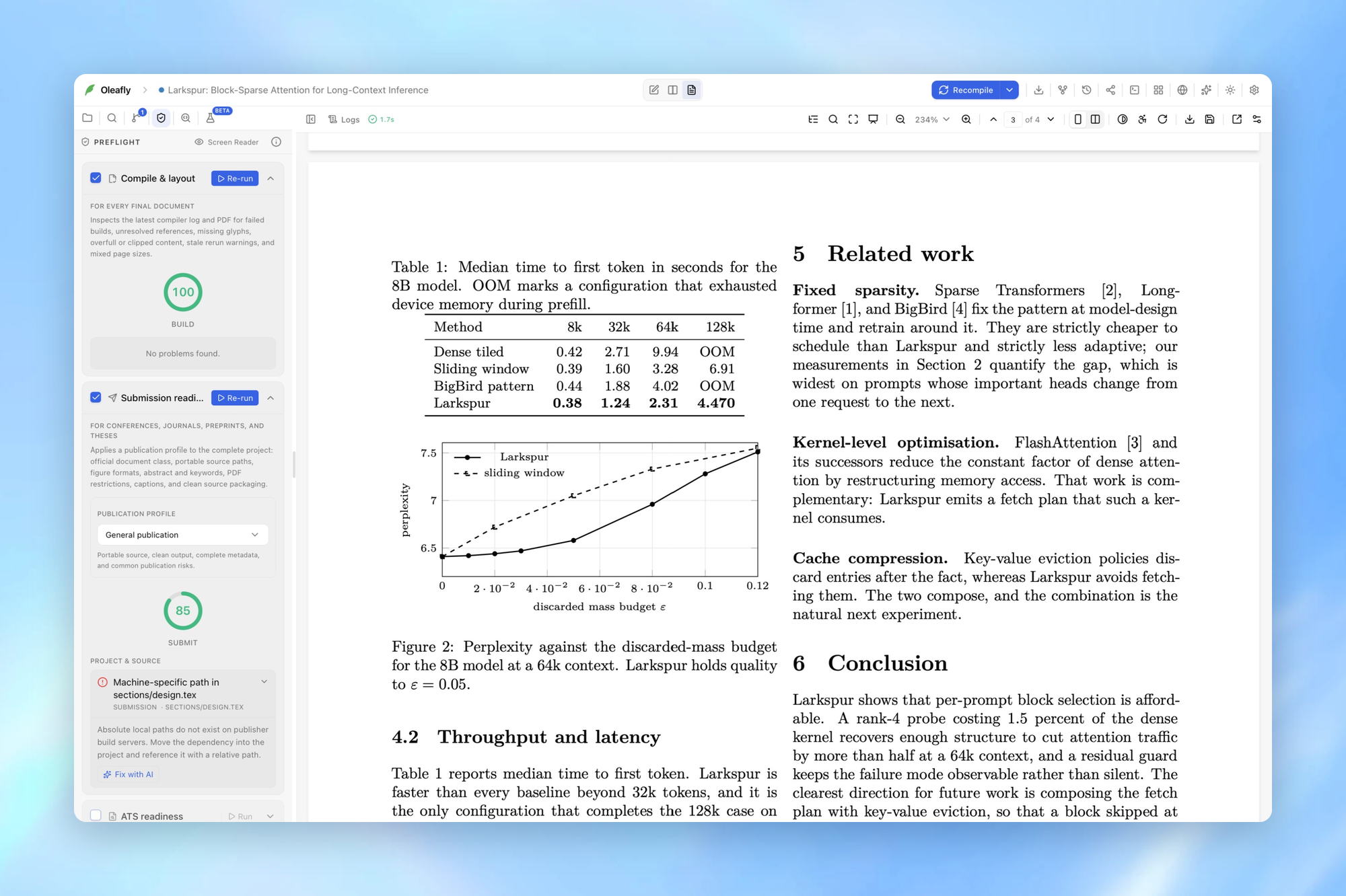Start presentation mode

pos(873,119)
